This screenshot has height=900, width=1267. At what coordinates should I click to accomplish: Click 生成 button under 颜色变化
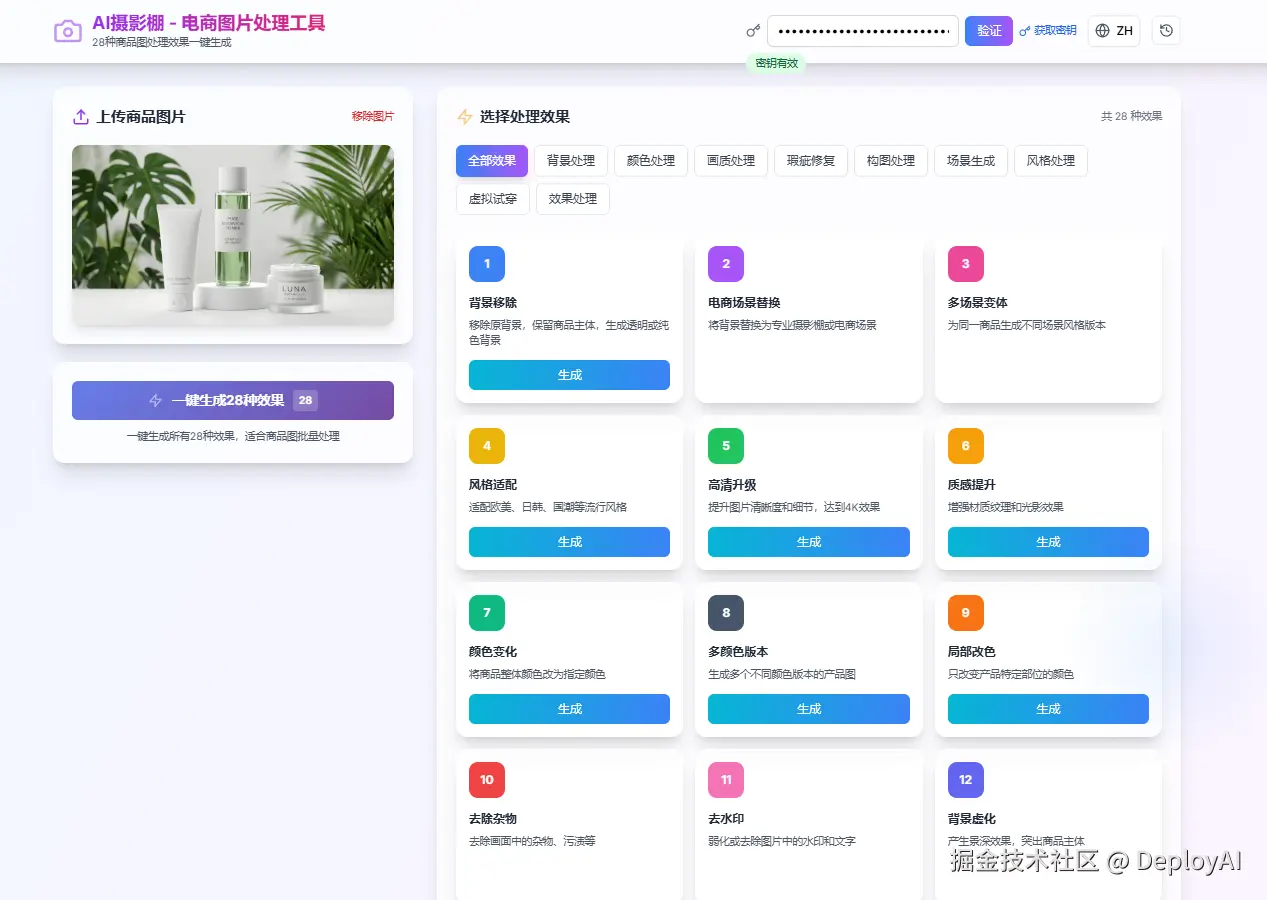(570, 709)
